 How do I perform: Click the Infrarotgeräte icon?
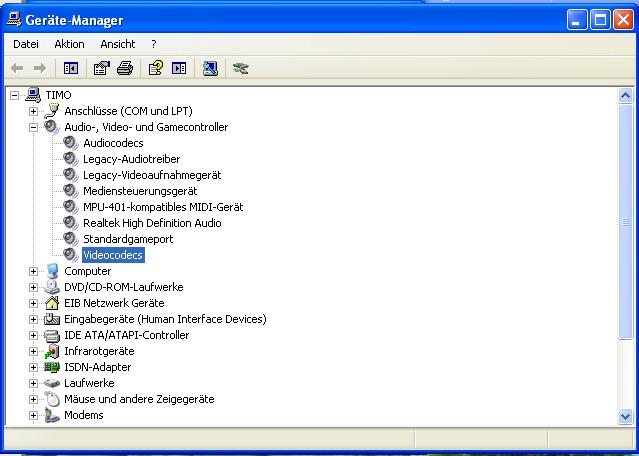click(x=52, y=351)
